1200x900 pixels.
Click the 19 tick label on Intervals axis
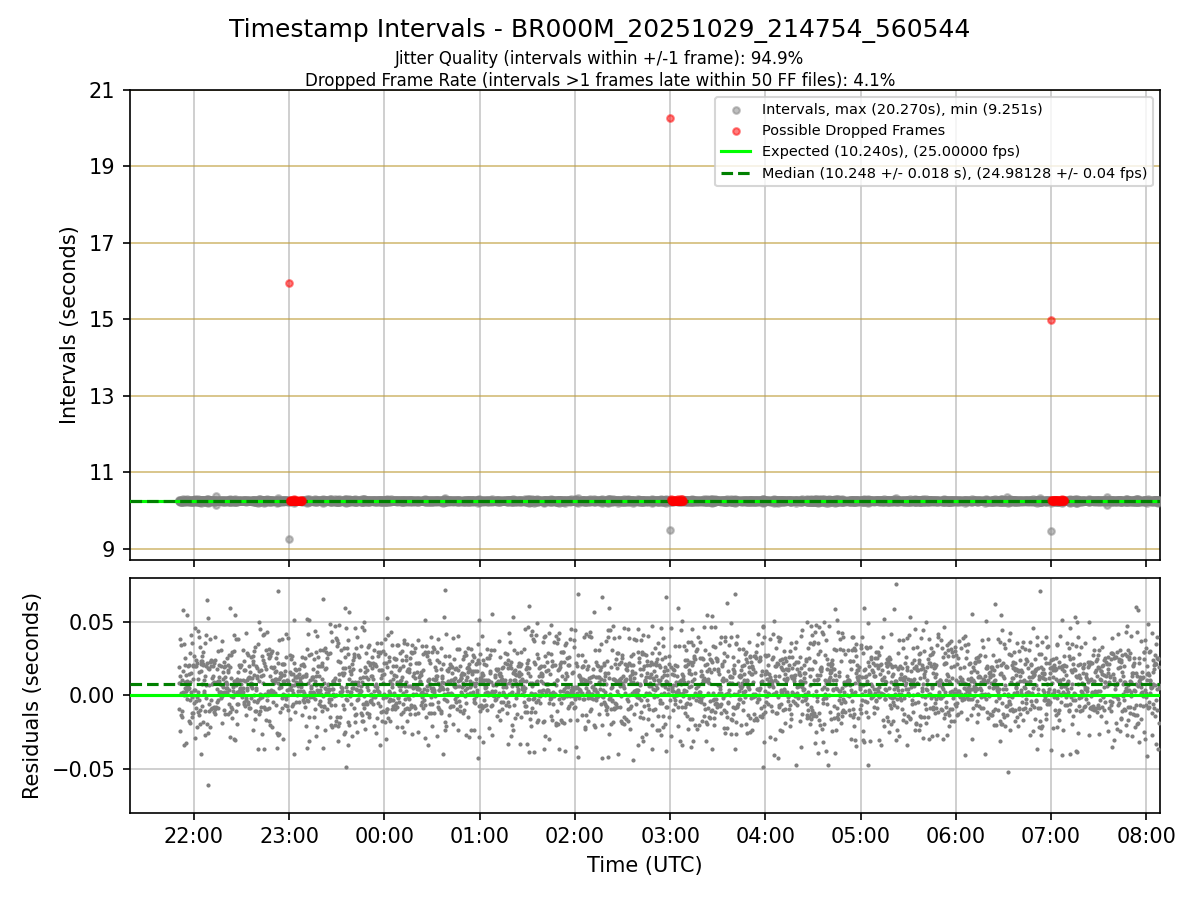click(x=101, y=167)
